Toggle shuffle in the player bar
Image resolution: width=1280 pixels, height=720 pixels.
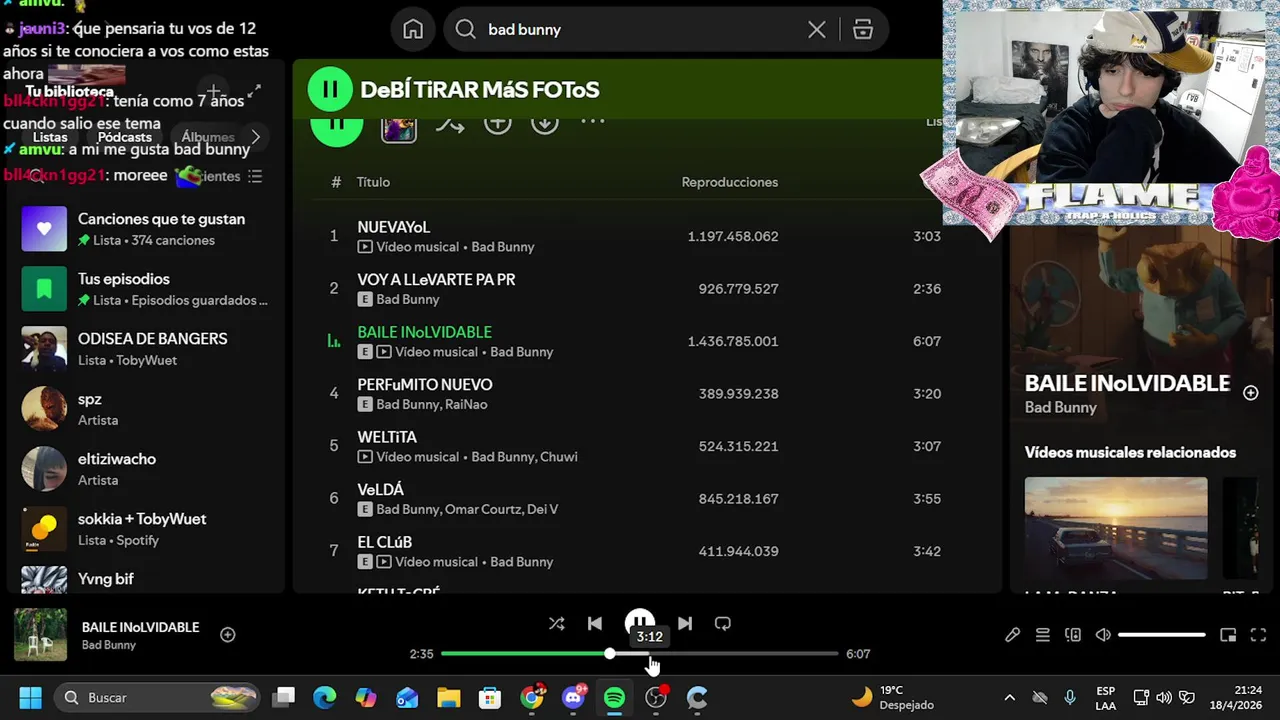(x=557, y=623)
